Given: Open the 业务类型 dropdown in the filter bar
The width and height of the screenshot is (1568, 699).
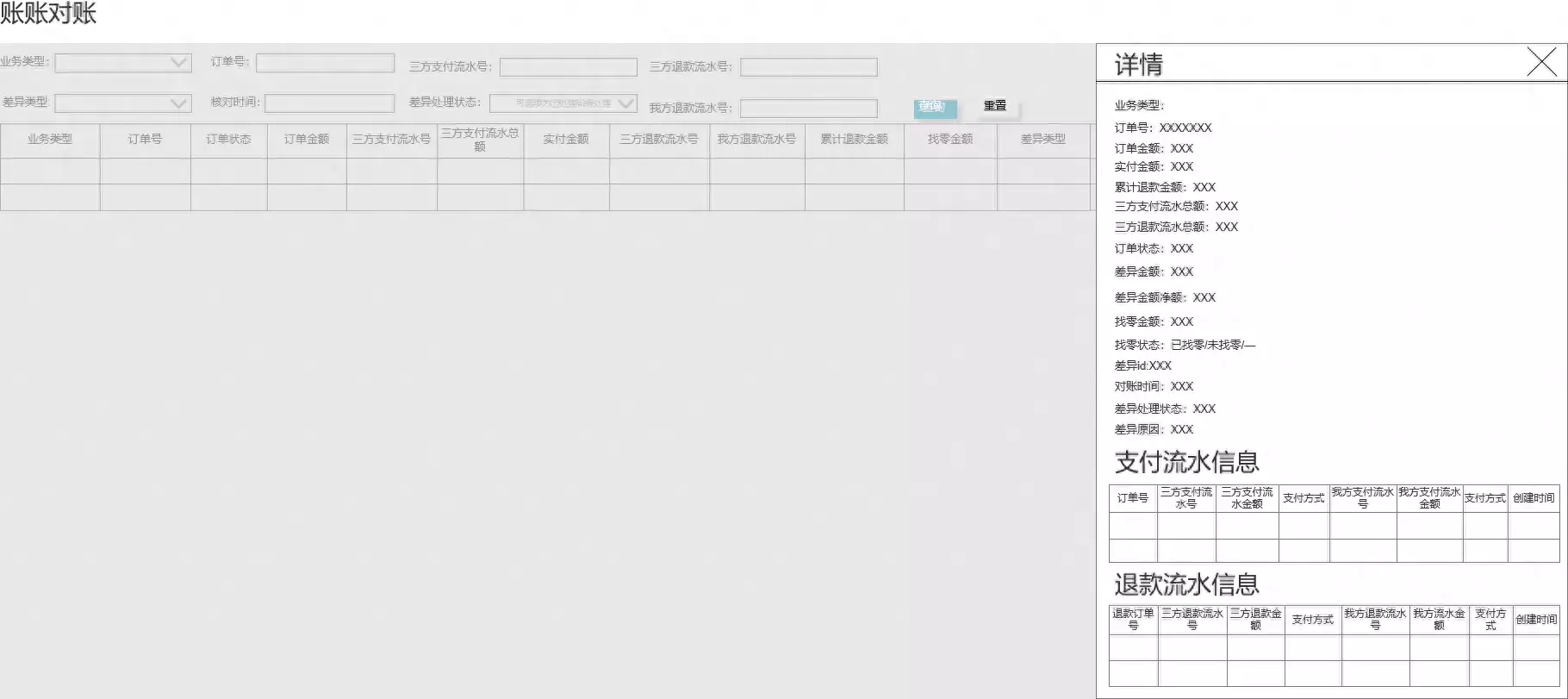Looking at the screenshot, I should (x=123, y=62).
